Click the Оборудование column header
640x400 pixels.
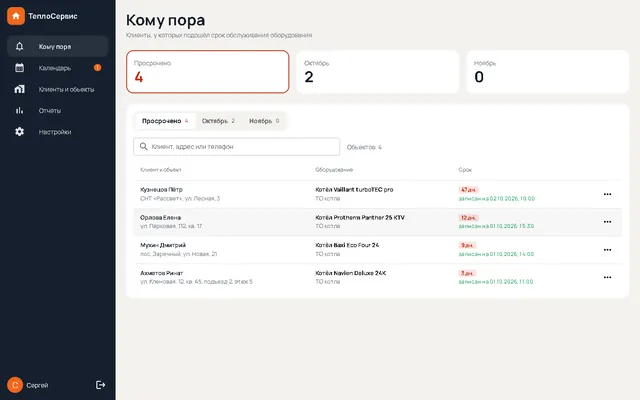click(334, 169)
